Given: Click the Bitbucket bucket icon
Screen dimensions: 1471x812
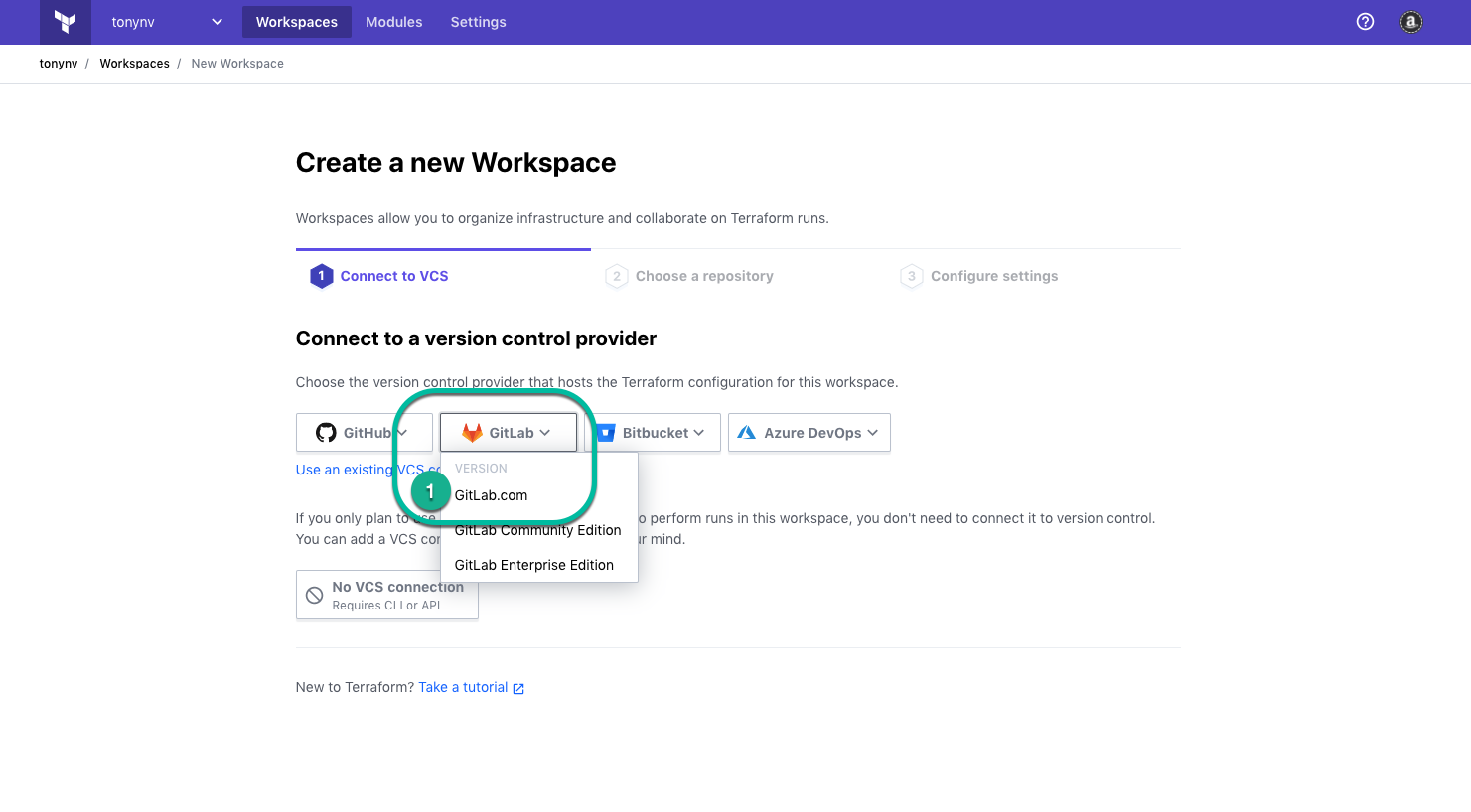Looking at the screenshot, I should pos(606,433).
